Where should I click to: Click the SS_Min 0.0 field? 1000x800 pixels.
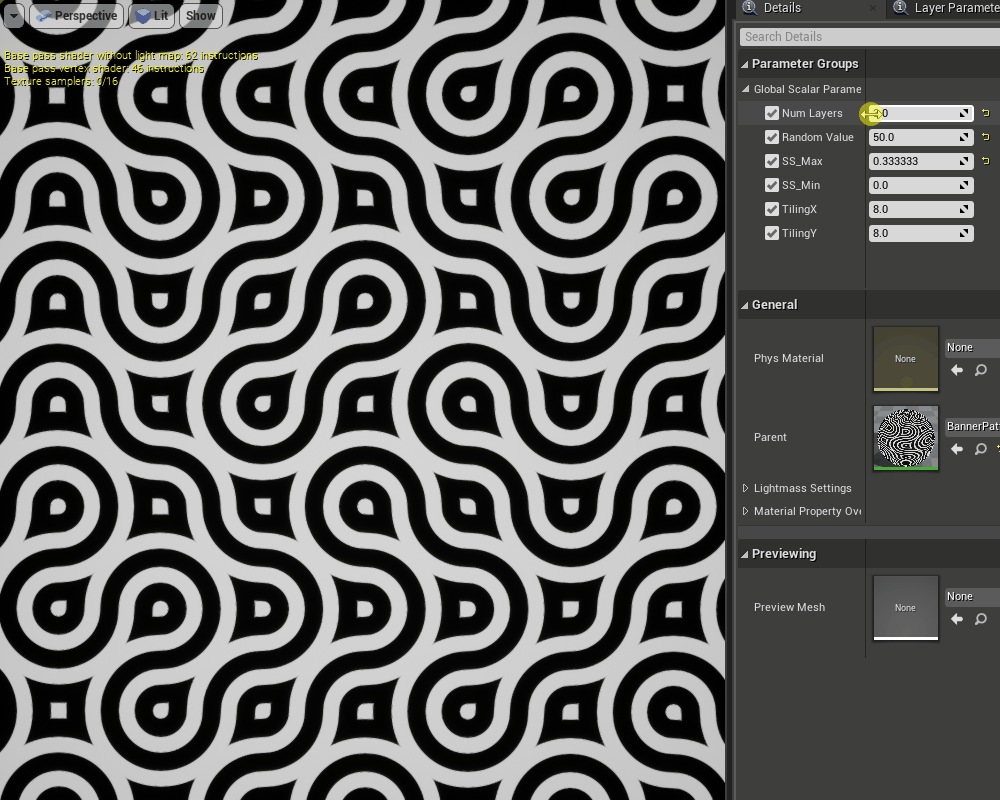[x=921, y=185]
